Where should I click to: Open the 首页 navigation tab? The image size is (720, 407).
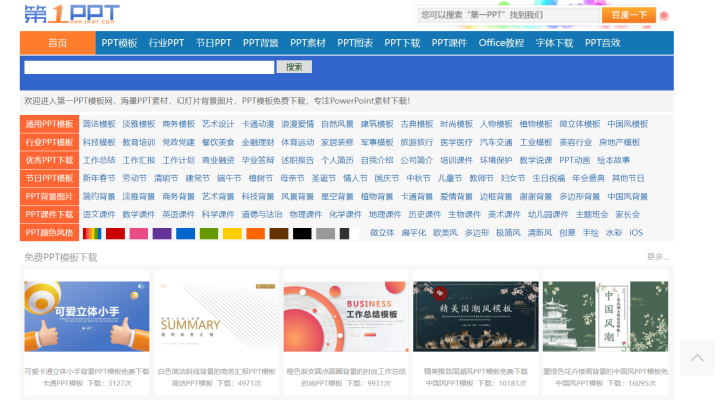click(58, 43)
